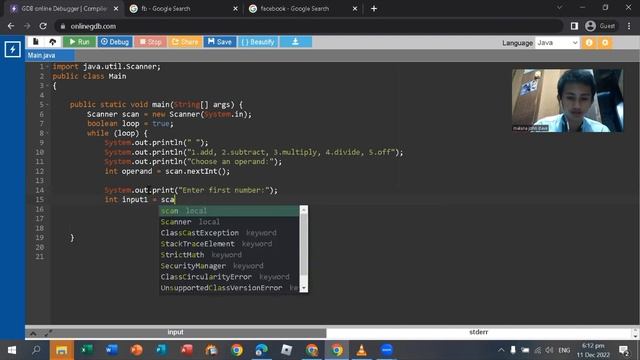The image size is (640, 360).
Task: Click the autocomplete scrollbar down arrow
Action: 303,288
